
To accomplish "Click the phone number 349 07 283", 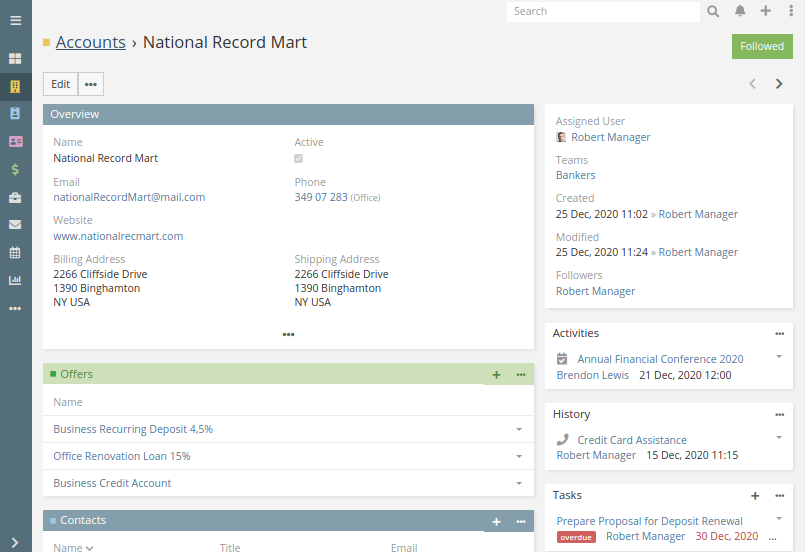I will click(321, 197).
